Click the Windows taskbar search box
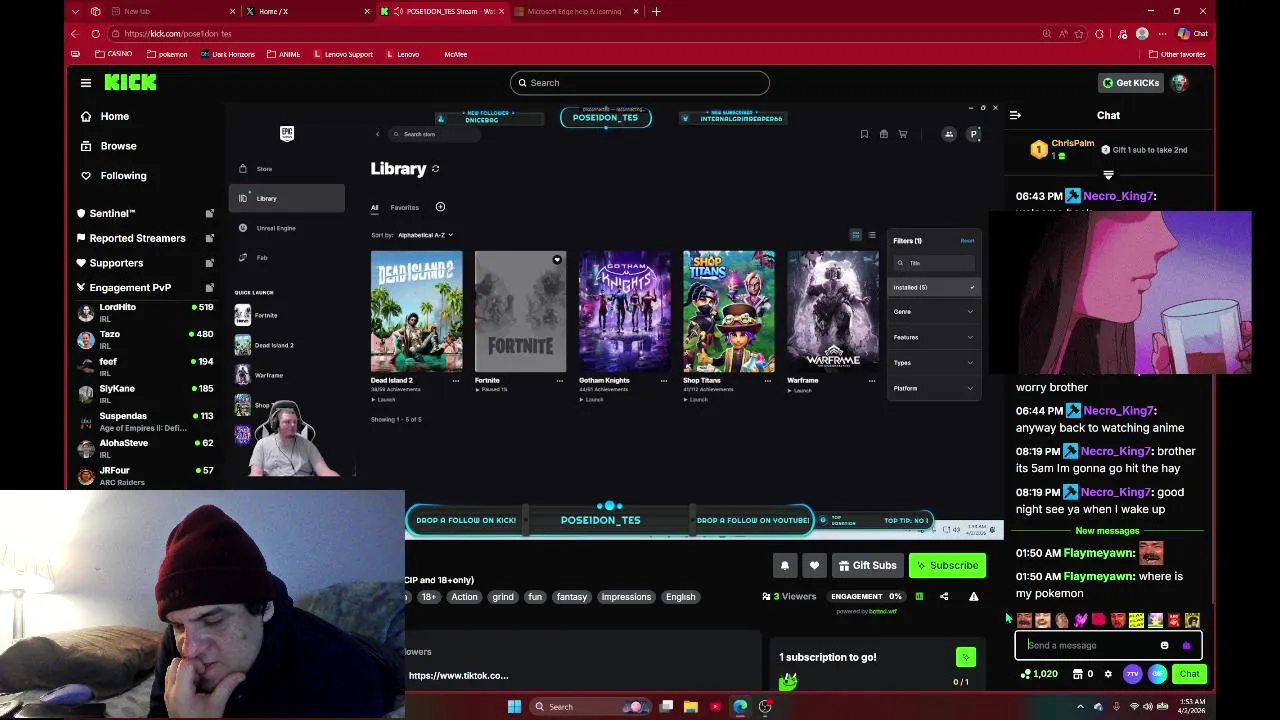1280x720 pixels. coord(590,707)
